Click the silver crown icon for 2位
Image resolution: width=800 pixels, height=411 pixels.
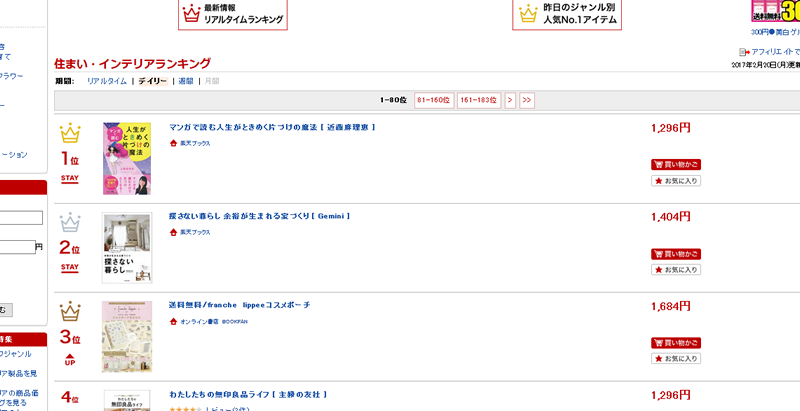coord(70,223)
